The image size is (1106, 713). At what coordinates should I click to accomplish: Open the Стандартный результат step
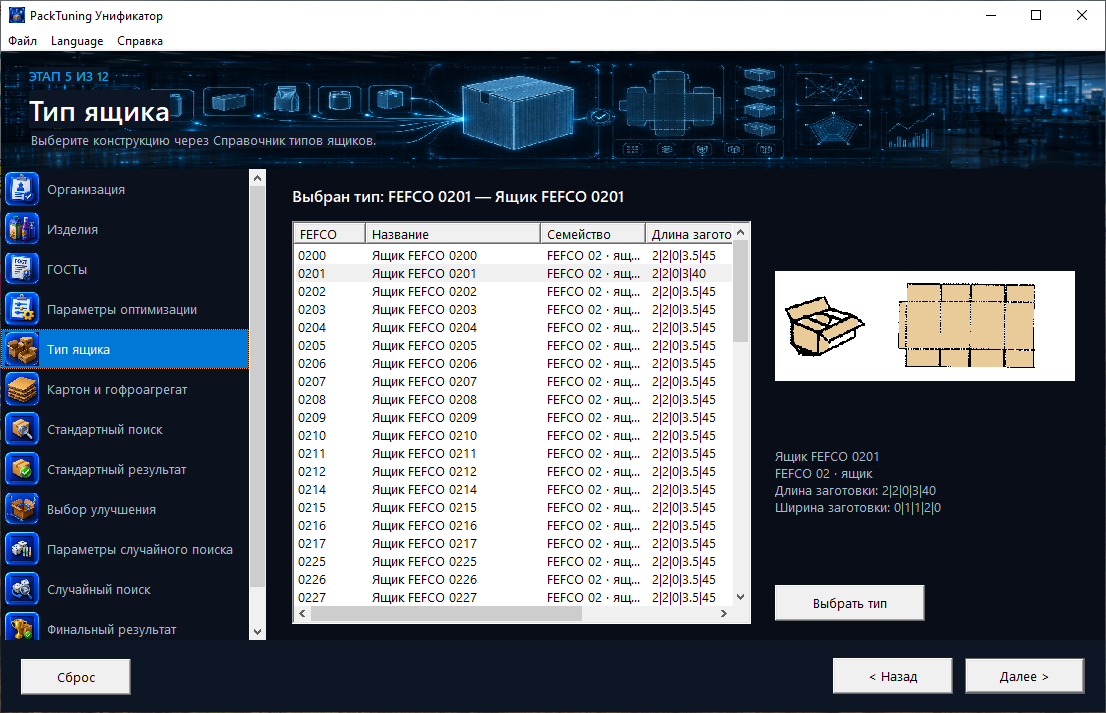[x=126, y=469]
